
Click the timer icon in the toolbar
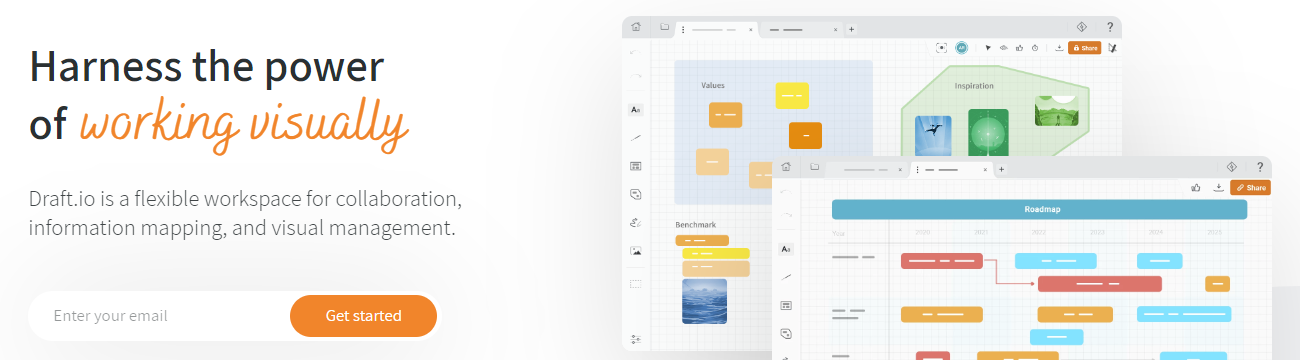1034,47
